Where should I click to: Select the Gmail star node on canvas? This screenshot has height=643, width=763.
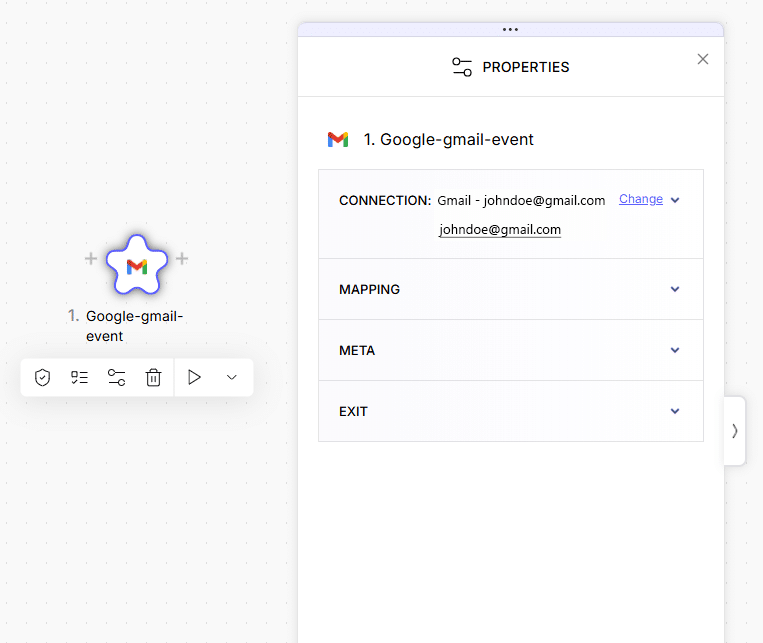(x=137, y=265)
